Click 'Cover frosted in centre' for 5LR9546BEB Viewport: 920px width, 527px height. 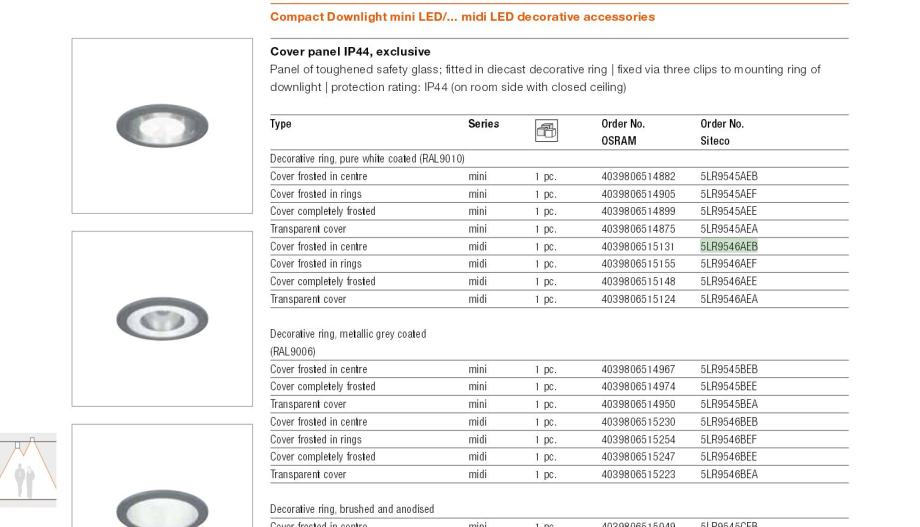pos(319,422)
